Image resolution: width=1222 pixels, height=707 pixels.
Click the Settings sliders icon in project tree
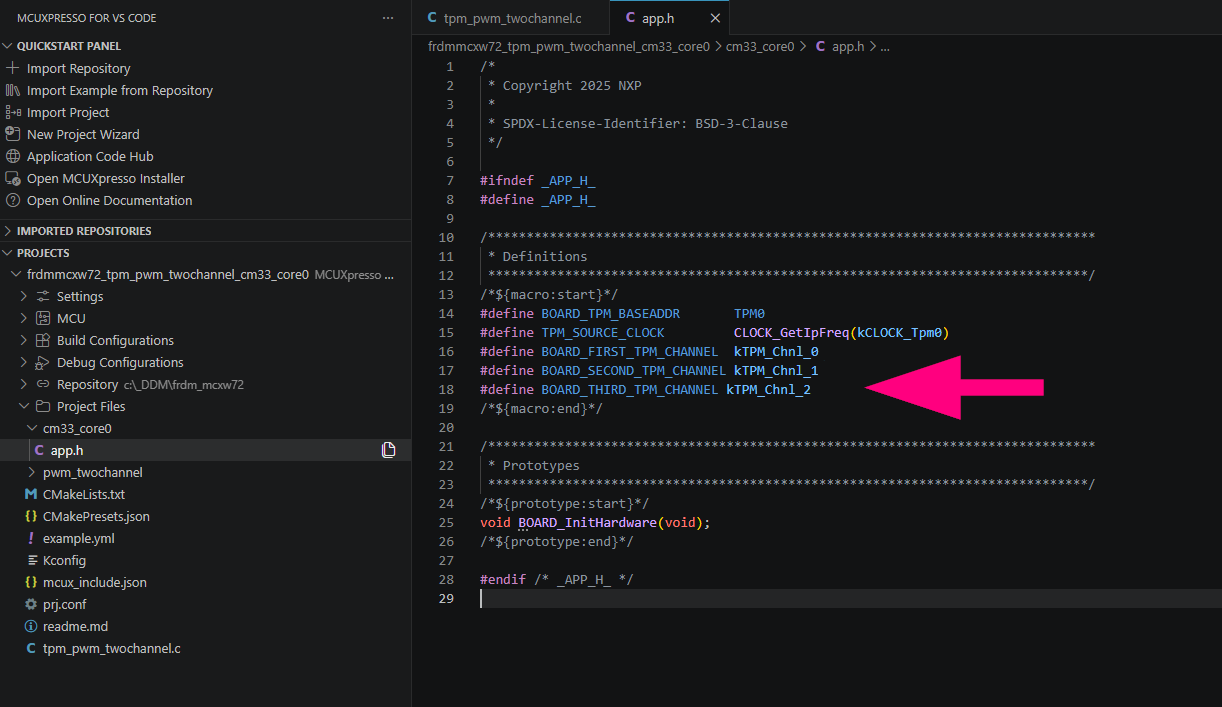coord(43,296)
